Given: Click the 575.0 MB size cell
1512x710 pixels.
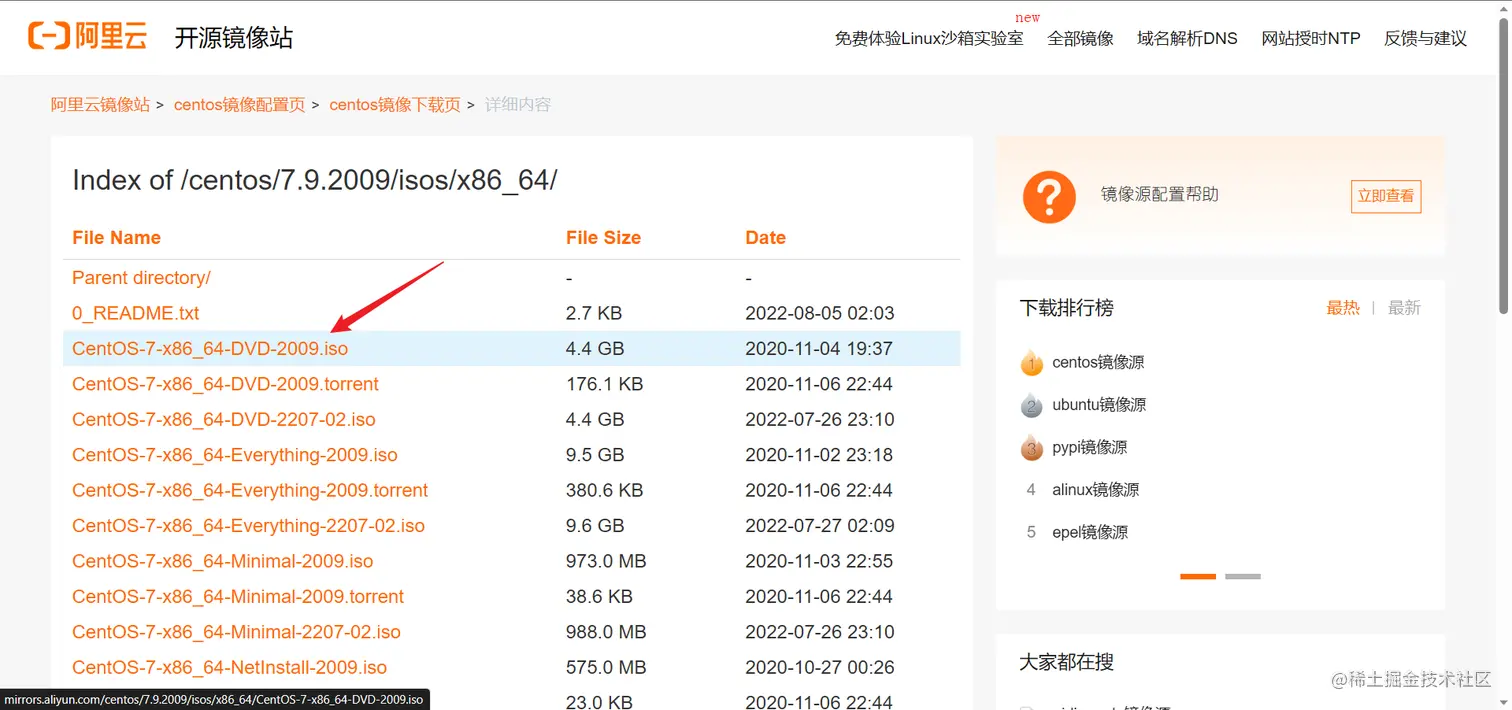Looking at the screenshot, I should pyautogui.click(x=606, y=668).
